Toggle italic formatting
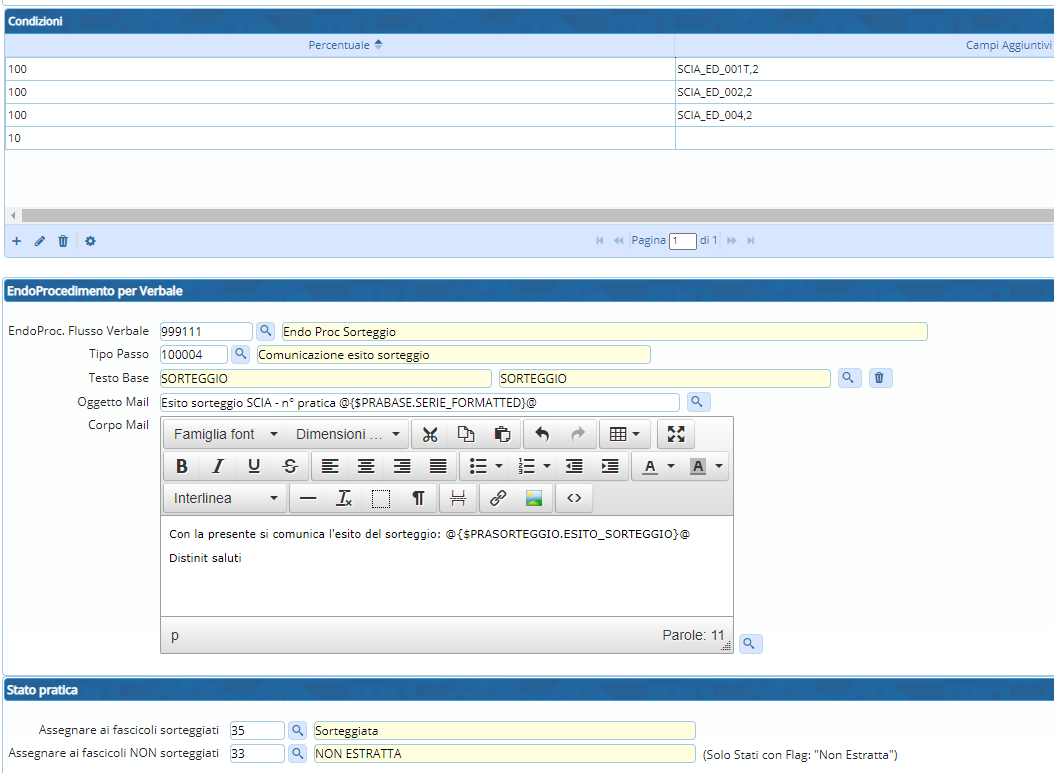The width and height of the screenshot is (1054, 773). (x=218, y=466)
